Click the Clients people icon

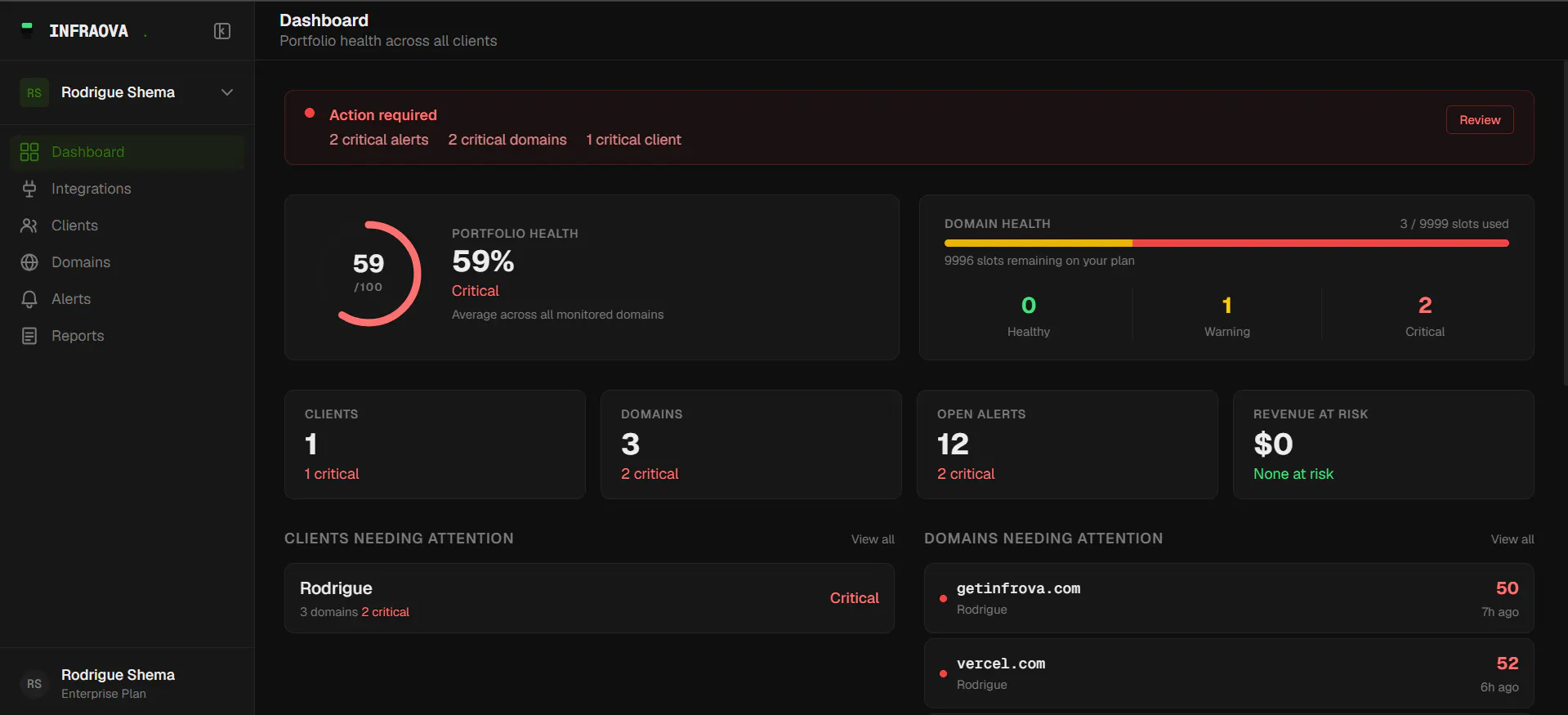point(29,226)
